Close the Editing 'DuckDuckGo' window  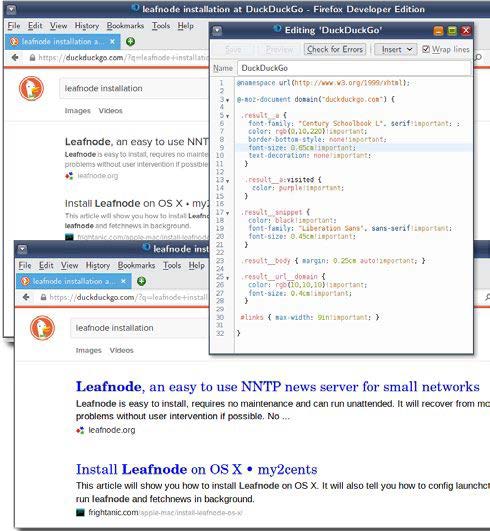466,30
